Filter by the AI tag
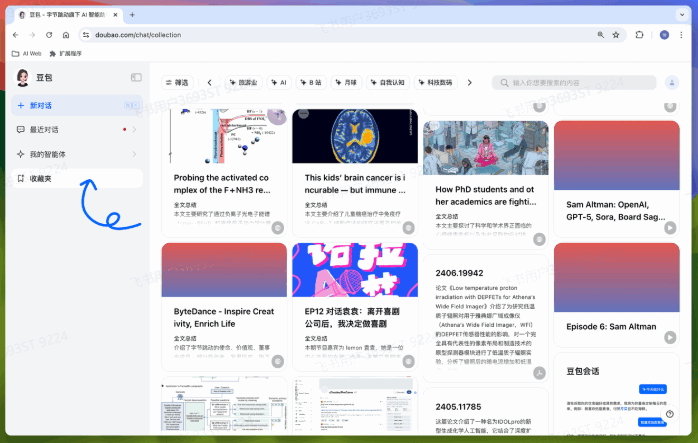This screenshot has height=443, width=698. click(279, 82)
